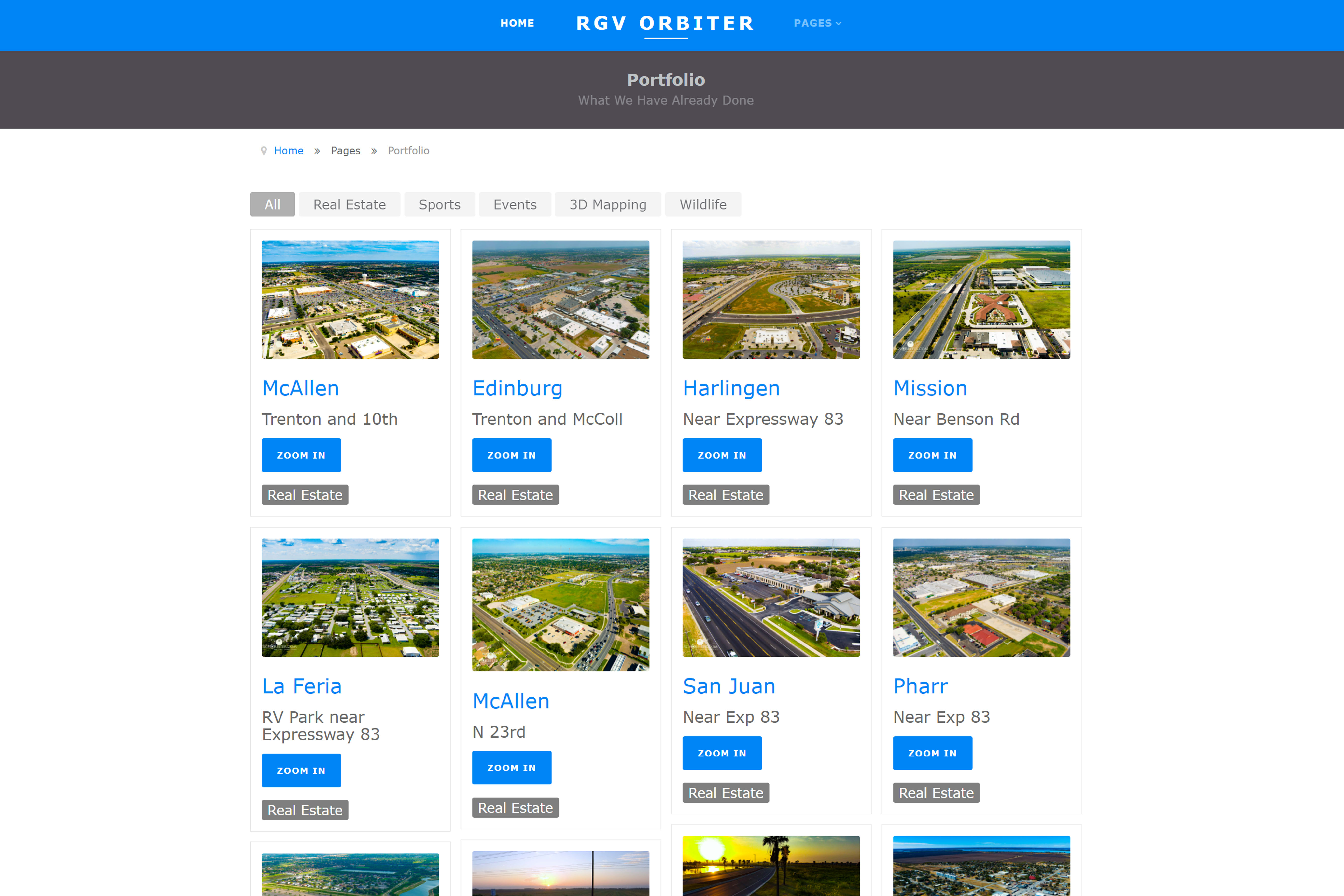Filter portfolio by 3D Mapping tab

608,204
